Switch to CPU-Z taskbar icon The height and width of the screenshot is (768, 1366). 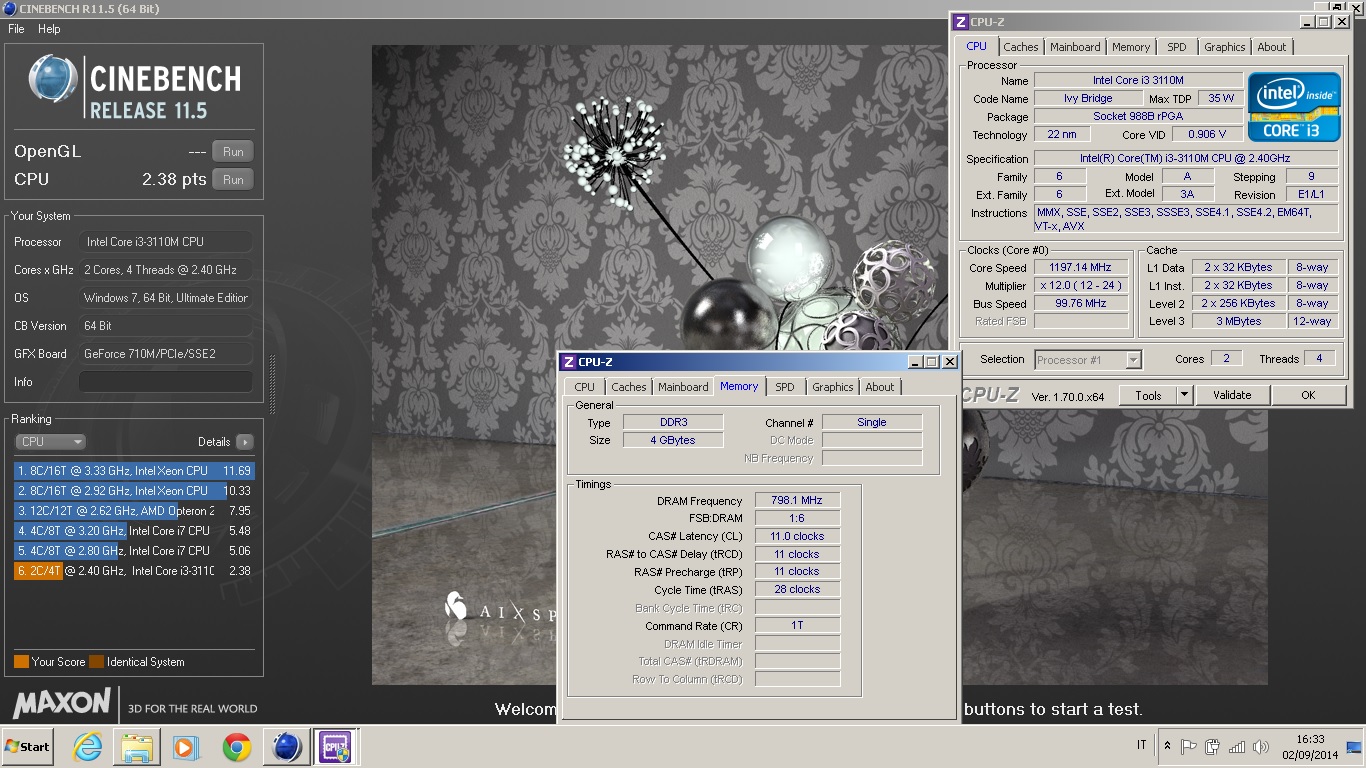(335, 747)
